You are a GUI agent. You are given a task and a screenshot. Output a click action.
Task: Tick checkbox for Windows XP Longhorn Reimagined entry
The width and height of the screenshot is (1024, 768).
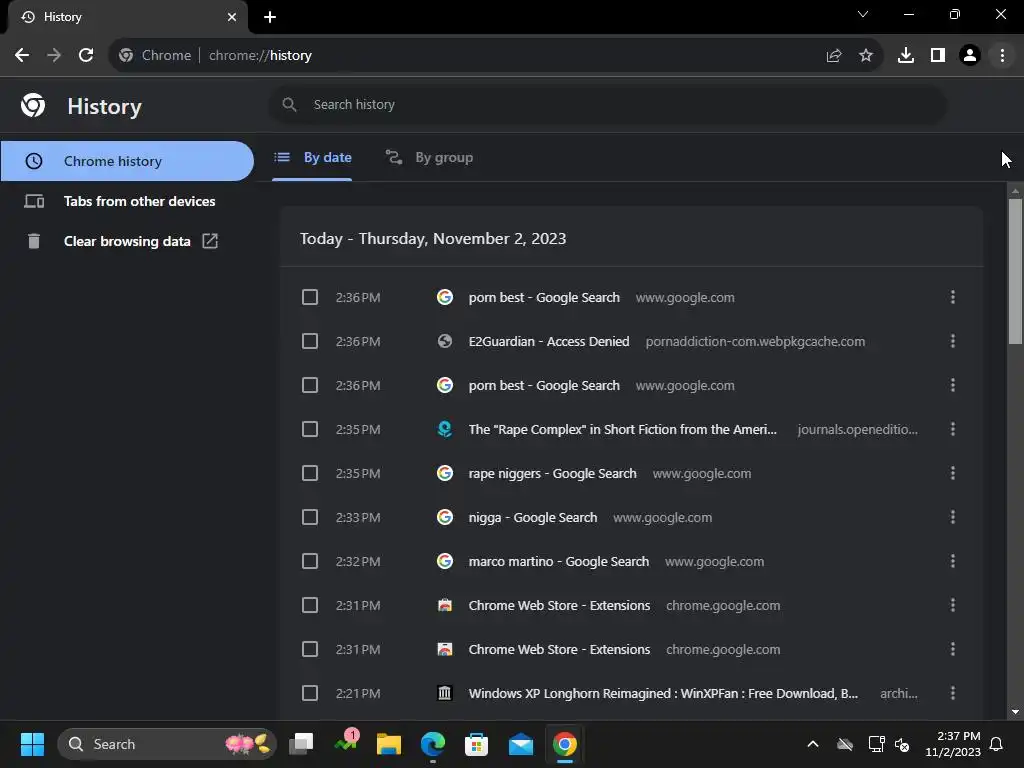pyautogui.click(x=310, y=693)
